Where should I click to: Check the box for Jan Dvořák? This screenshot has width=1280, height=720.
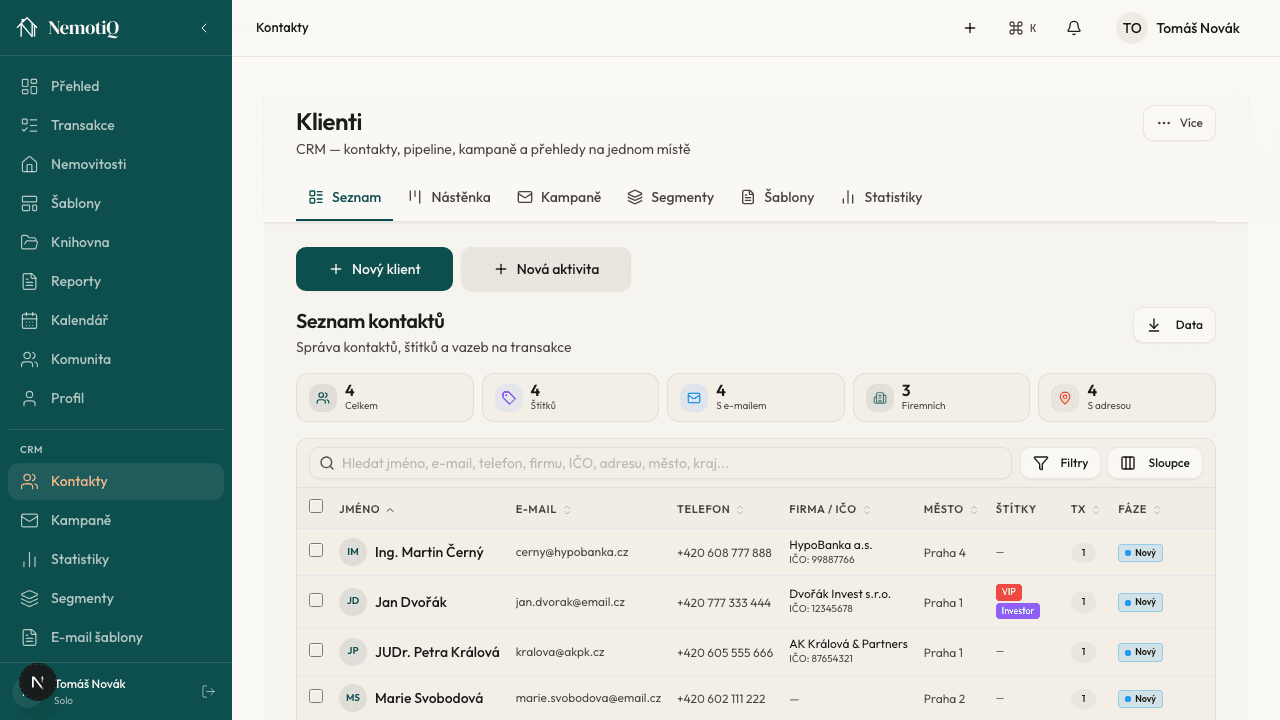pos(316,600)
